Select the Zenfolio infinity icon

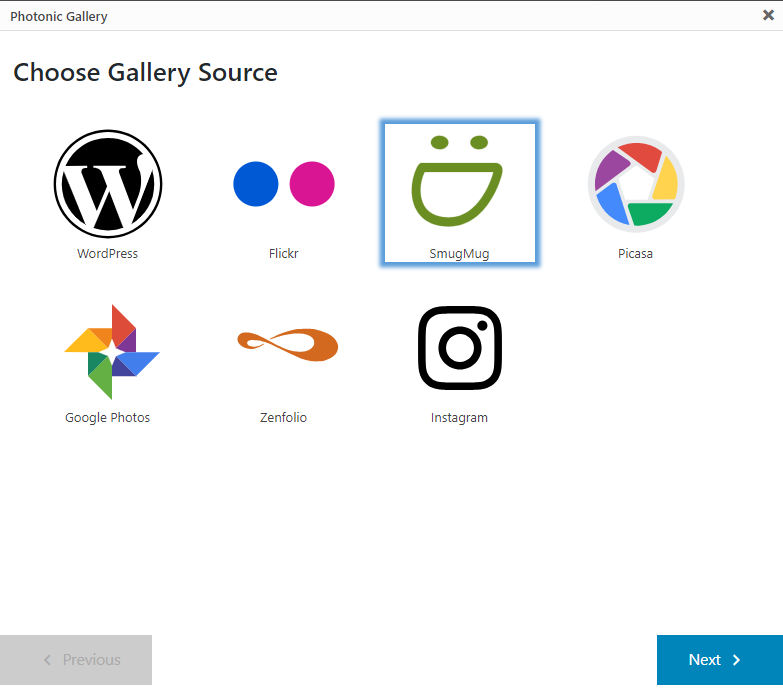pos(287,346)
